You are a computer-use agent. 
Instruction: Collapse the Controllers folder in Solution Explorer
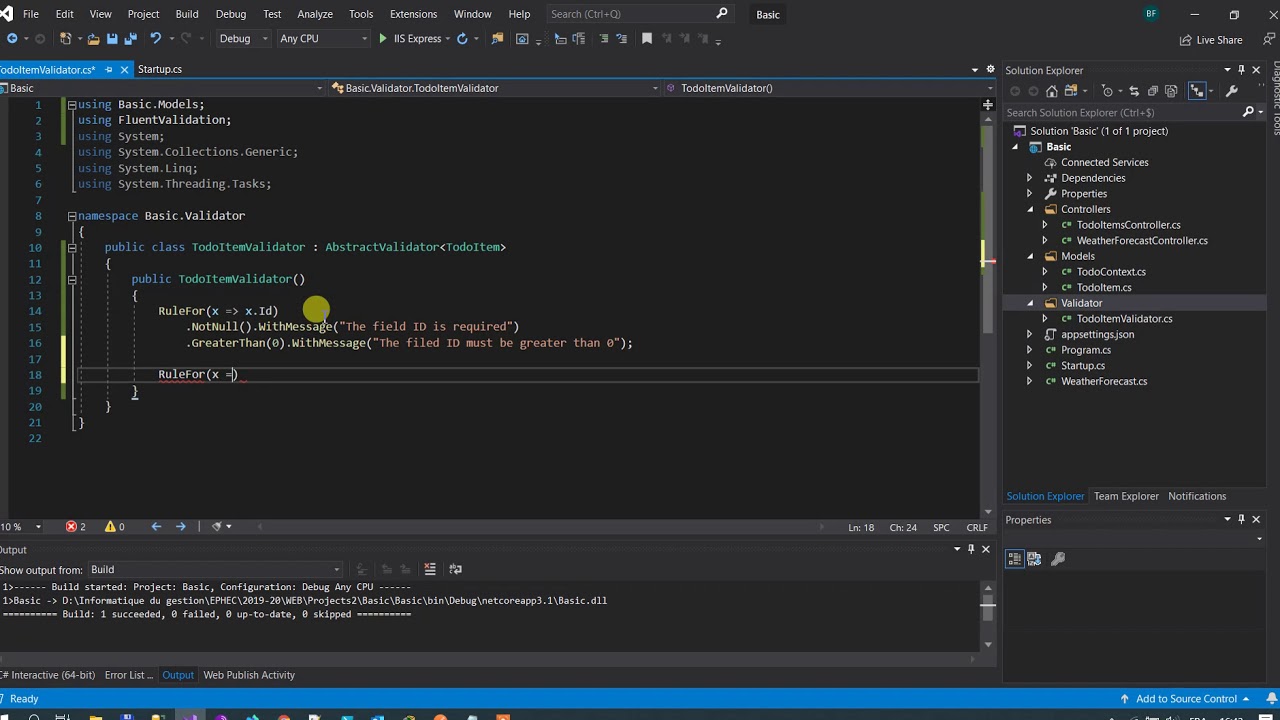pyautogui.click(x=1030, y=210)
